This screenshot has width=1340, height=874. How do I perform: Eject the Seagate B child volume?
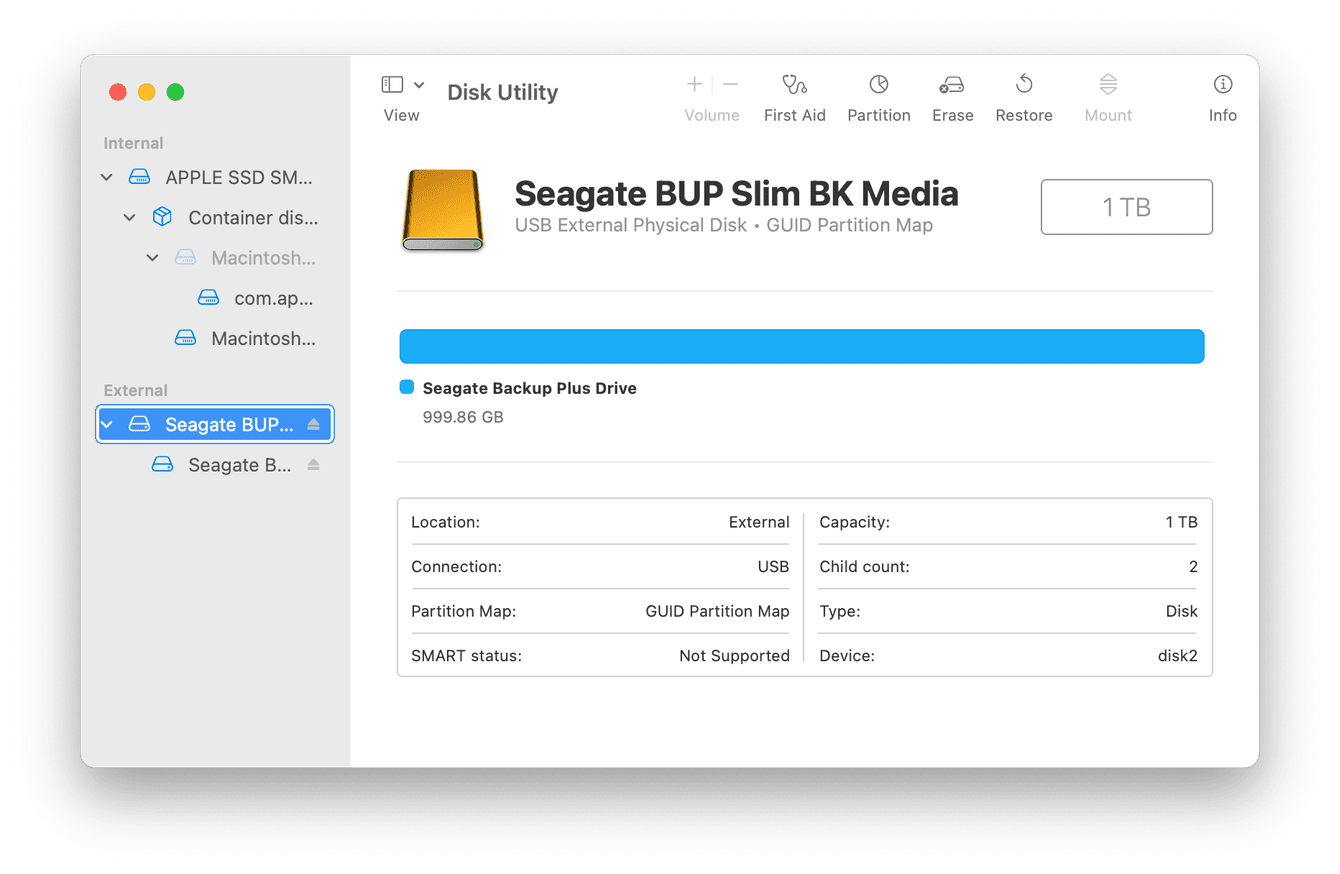(x=313, y=465)
